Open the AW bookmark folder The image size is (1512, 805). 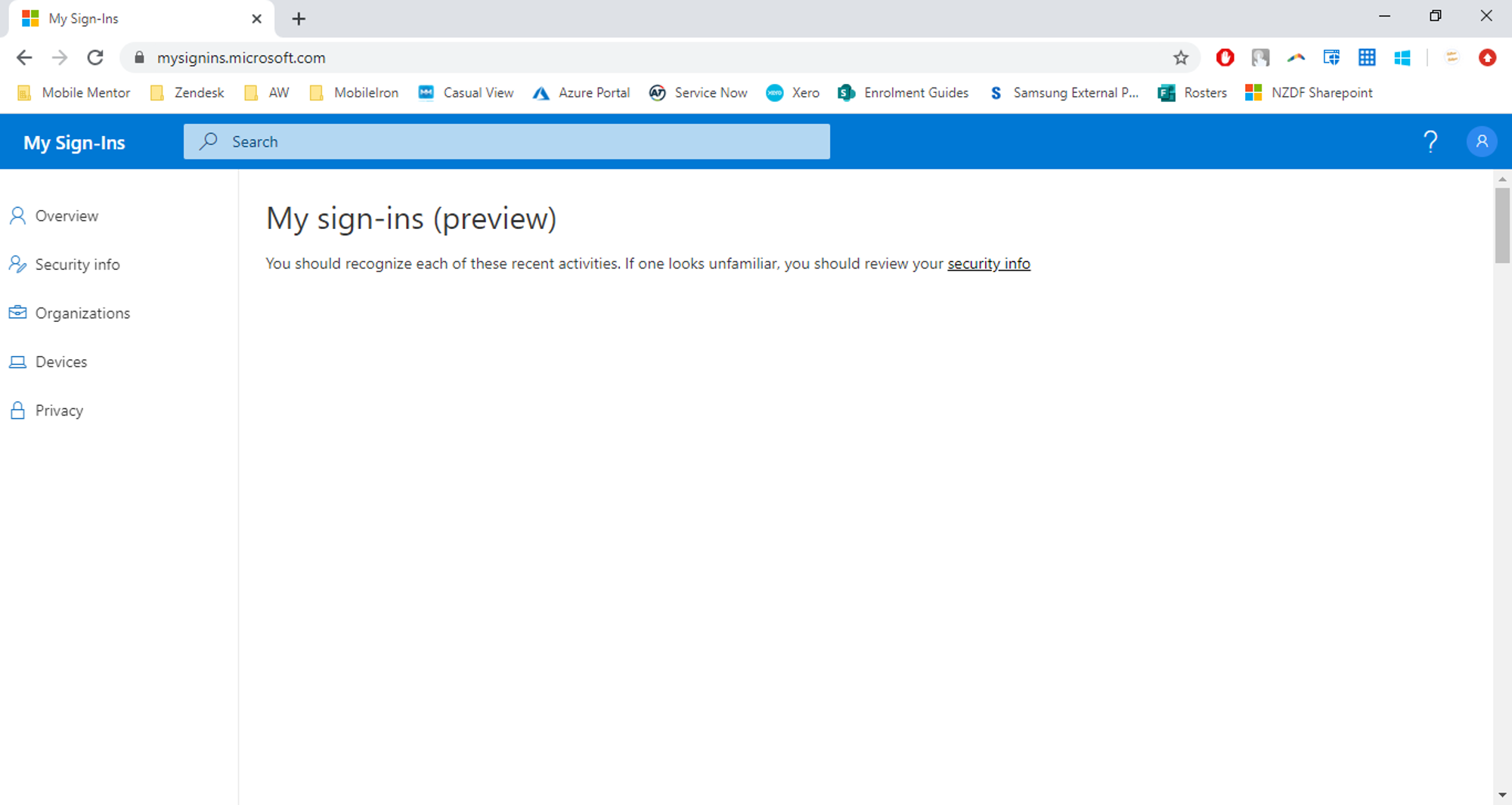(x=267, y=93)
